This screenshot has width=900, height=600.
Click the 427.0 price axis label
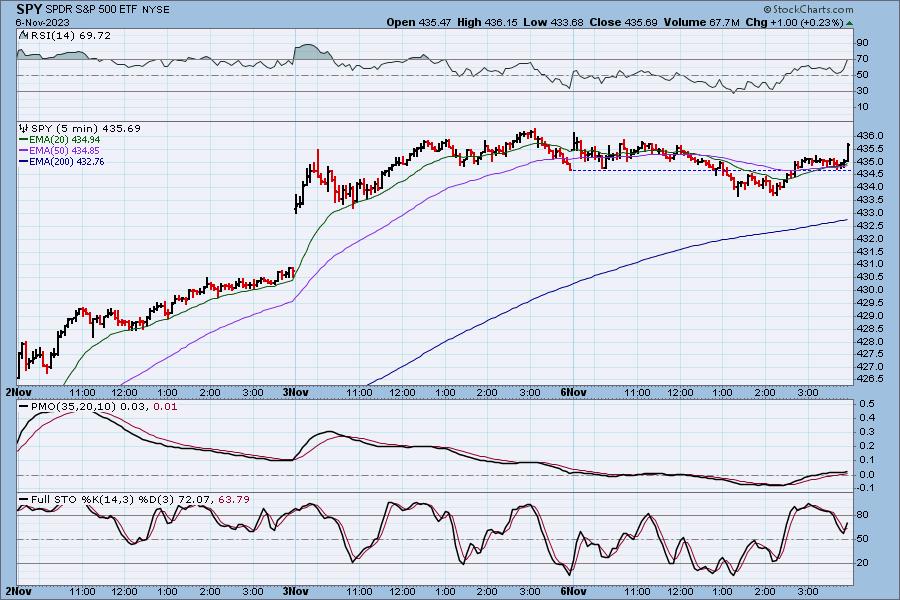870,367
